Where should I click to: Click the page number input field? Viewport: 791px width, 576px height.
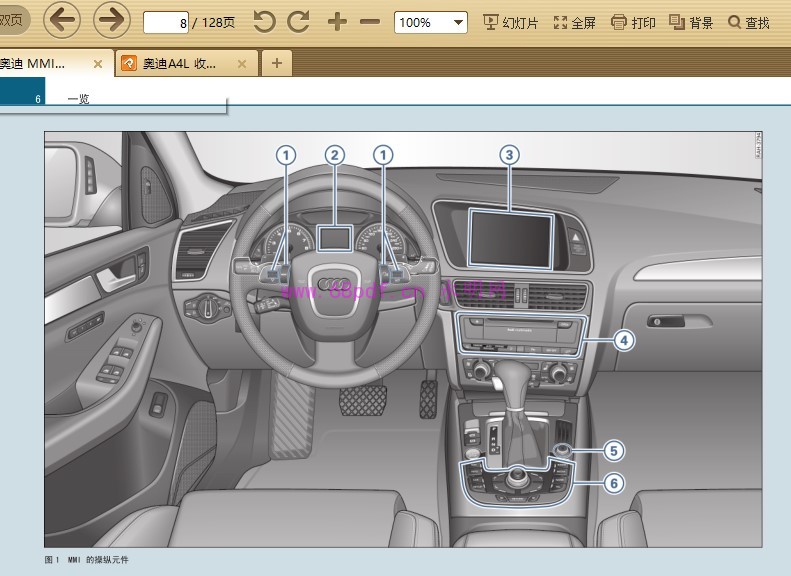[x=166, y=22]
